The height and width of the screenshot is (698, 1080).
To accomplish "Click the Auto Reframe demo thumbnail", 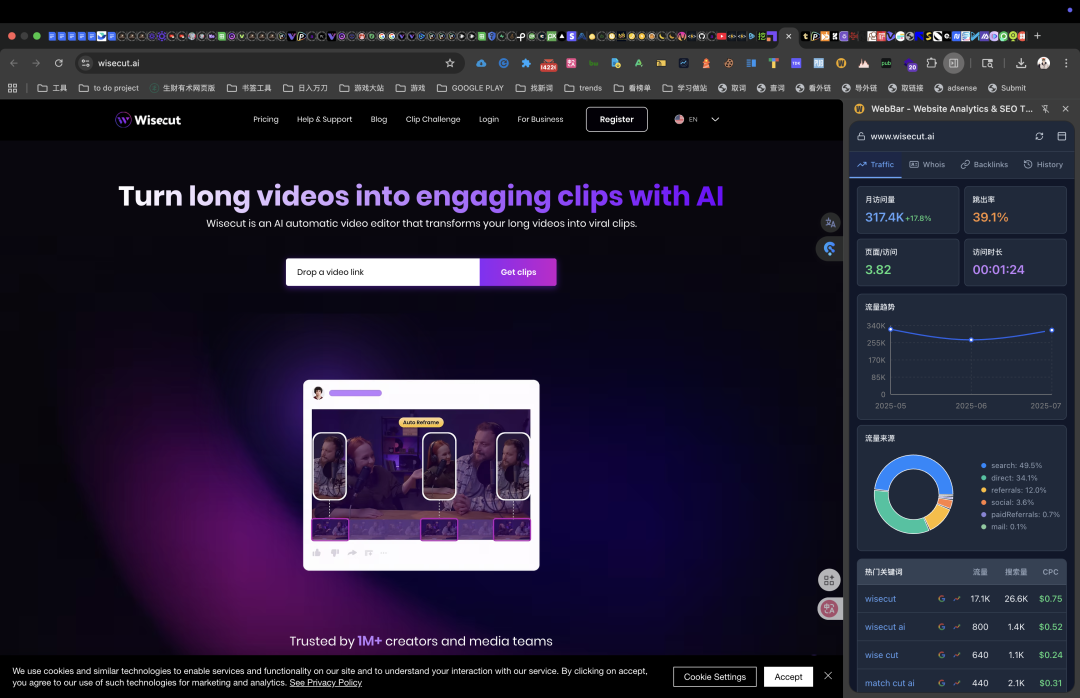I will pyautogui.click(x=421, y=475).
